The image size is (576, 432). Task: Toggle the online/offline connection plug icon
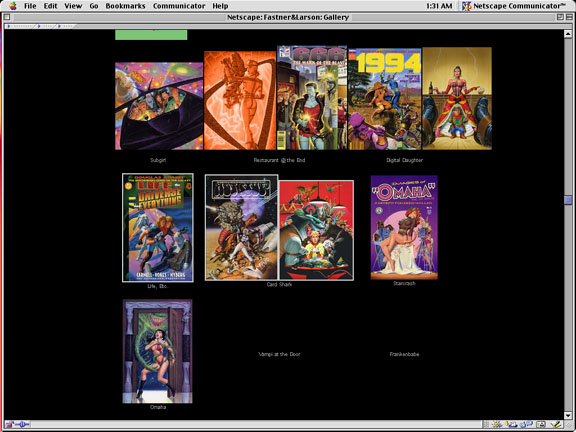coord(22,425)
